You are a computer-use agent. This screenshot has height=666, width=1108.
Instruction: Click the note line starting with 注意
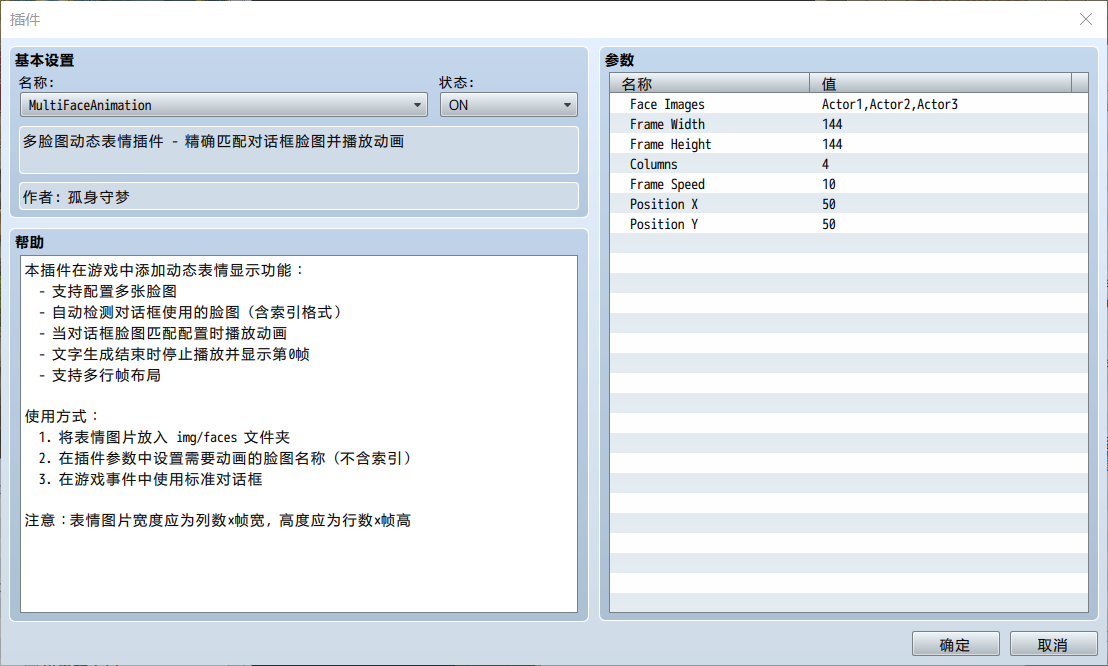coord(218,520)
